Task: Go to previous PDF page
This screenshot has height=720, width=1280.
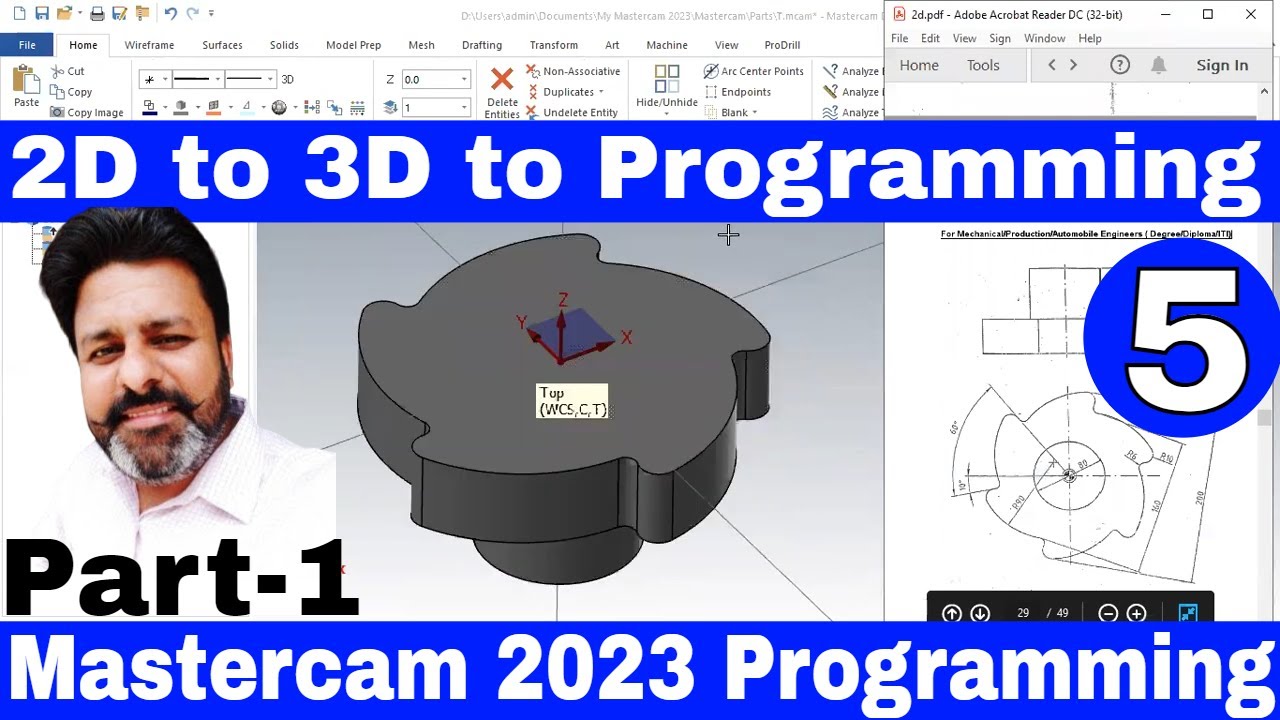Action: [952, 613]
